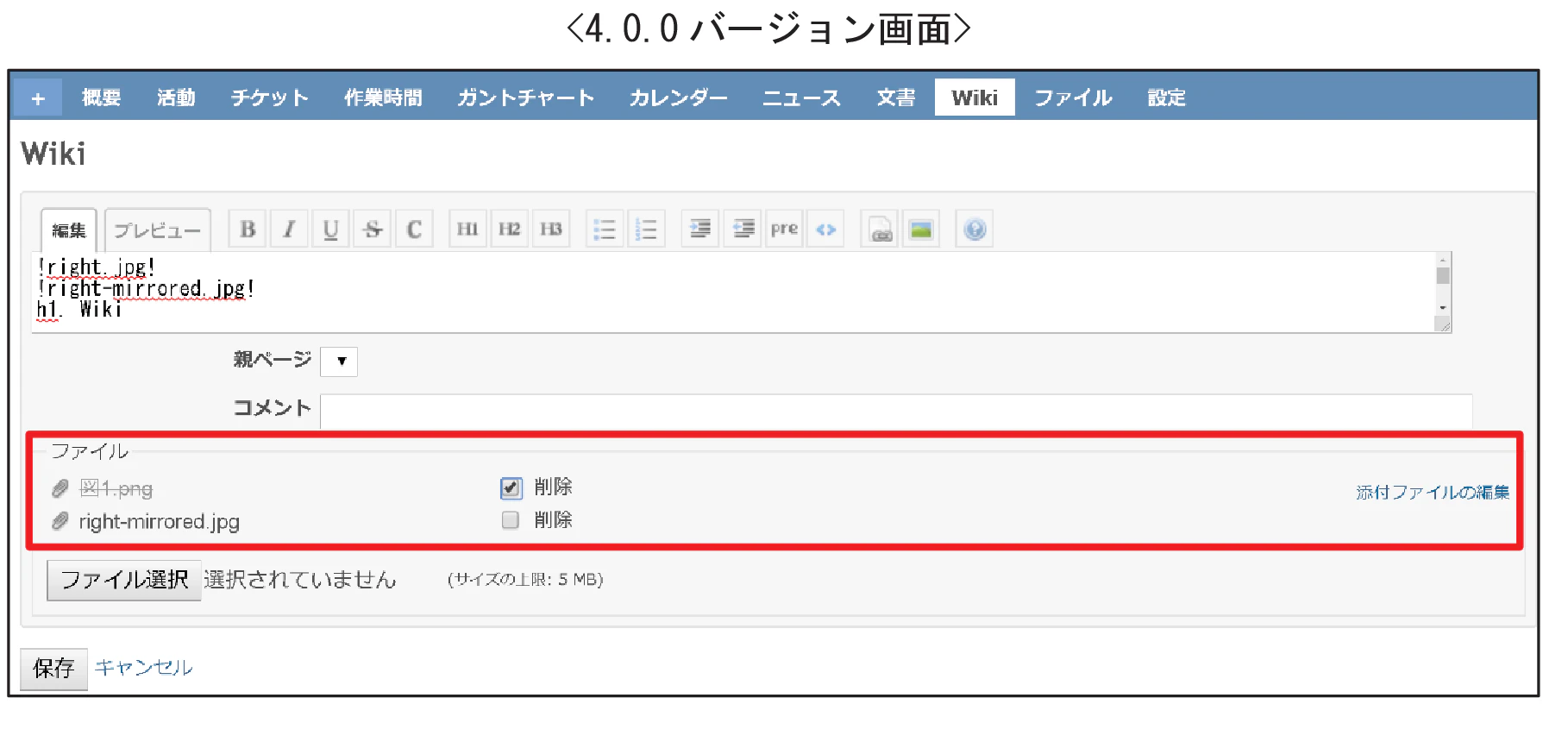Image resolution: width=1568 pixels, height=742 pixels.
Task: Insert a numbered ordered list
Action: click(646, 230)
